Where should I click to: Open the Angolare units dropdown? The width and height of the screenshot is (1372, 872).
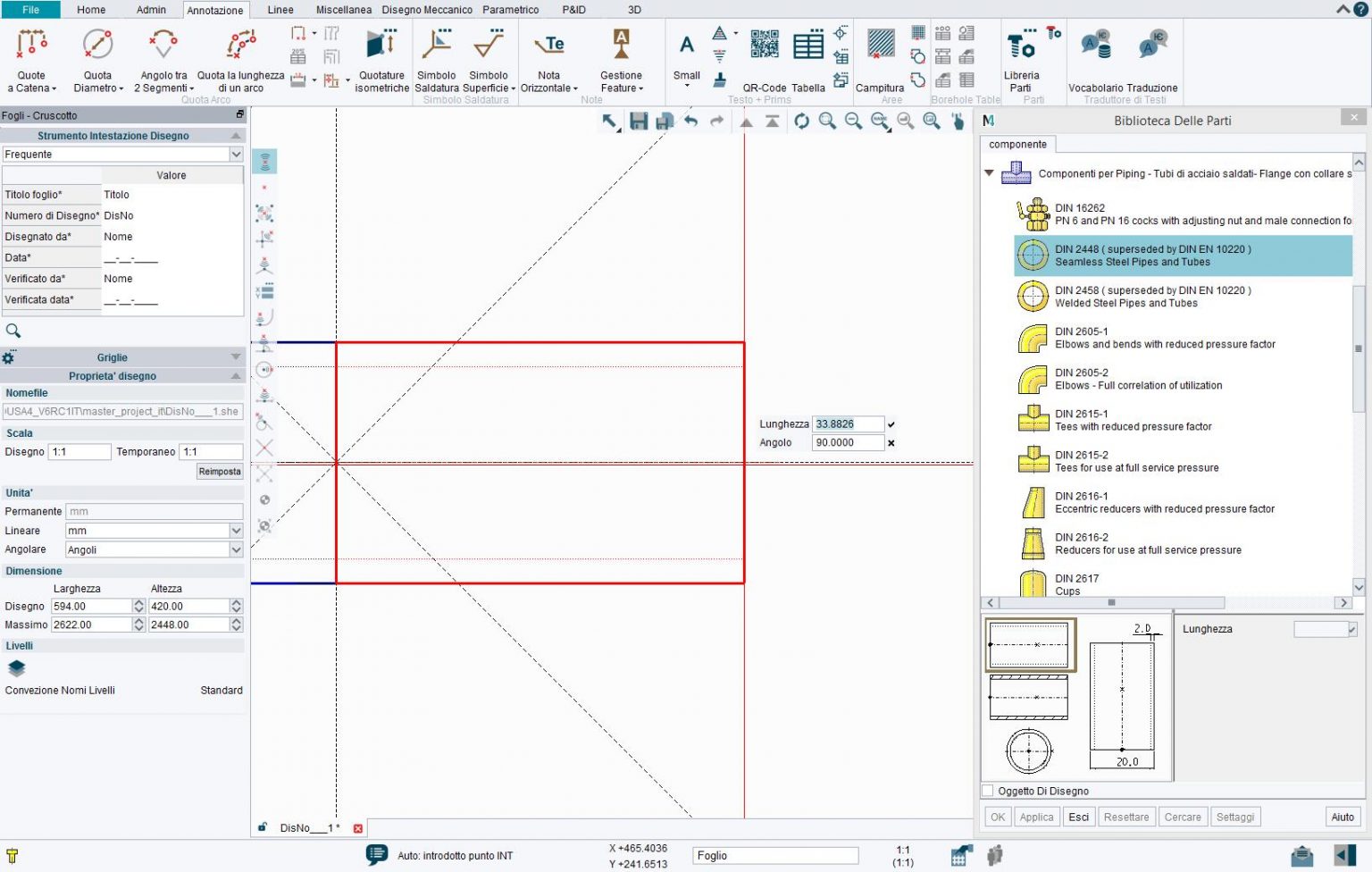click(236, 549)
